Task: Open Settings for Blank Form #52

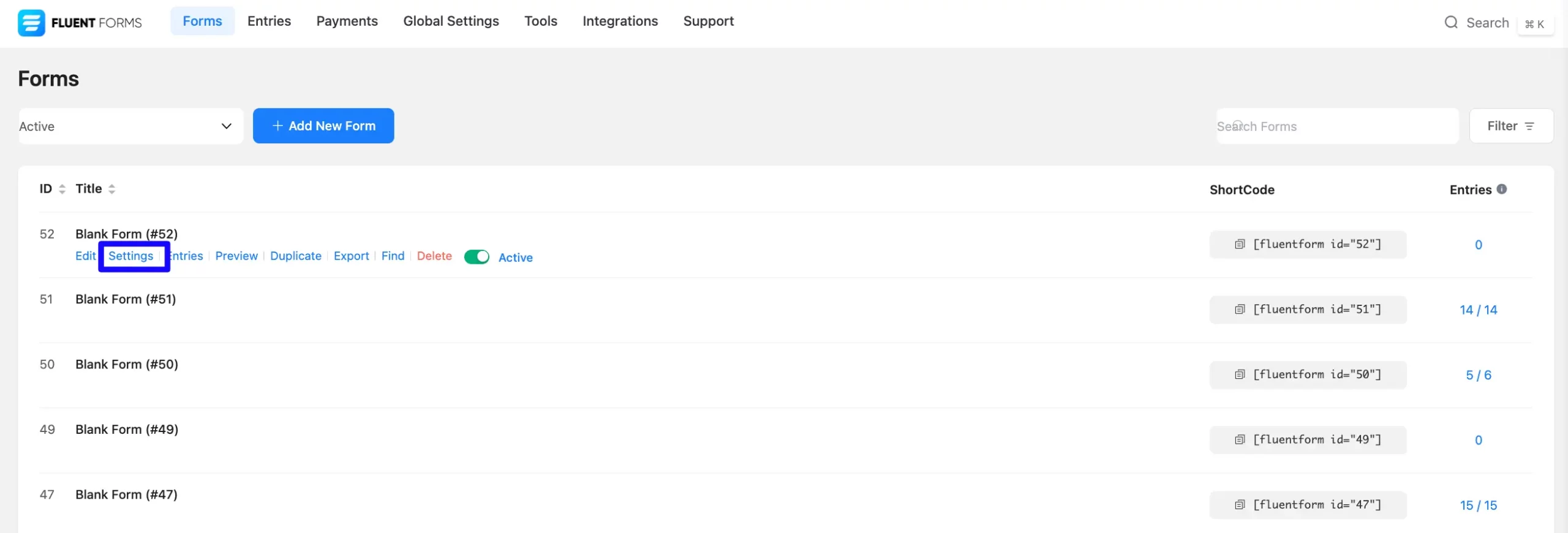Action: coord(131,256)
